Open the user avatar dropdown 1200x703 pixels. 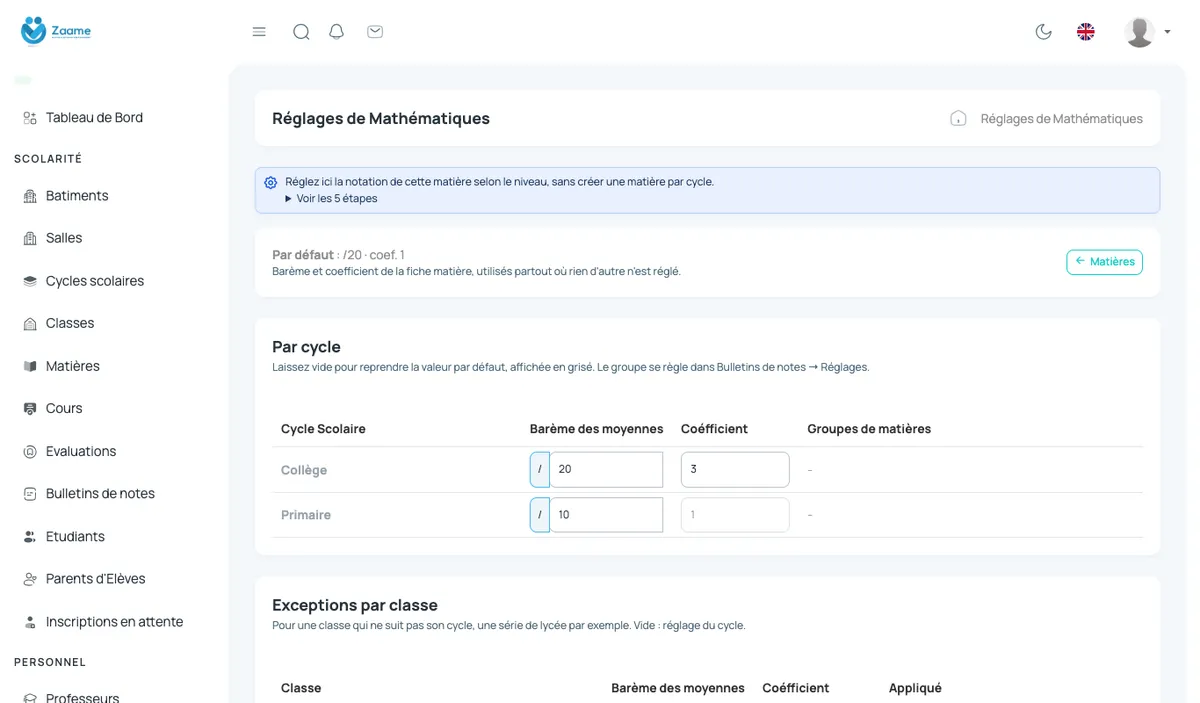click(x=1147, y=32)
